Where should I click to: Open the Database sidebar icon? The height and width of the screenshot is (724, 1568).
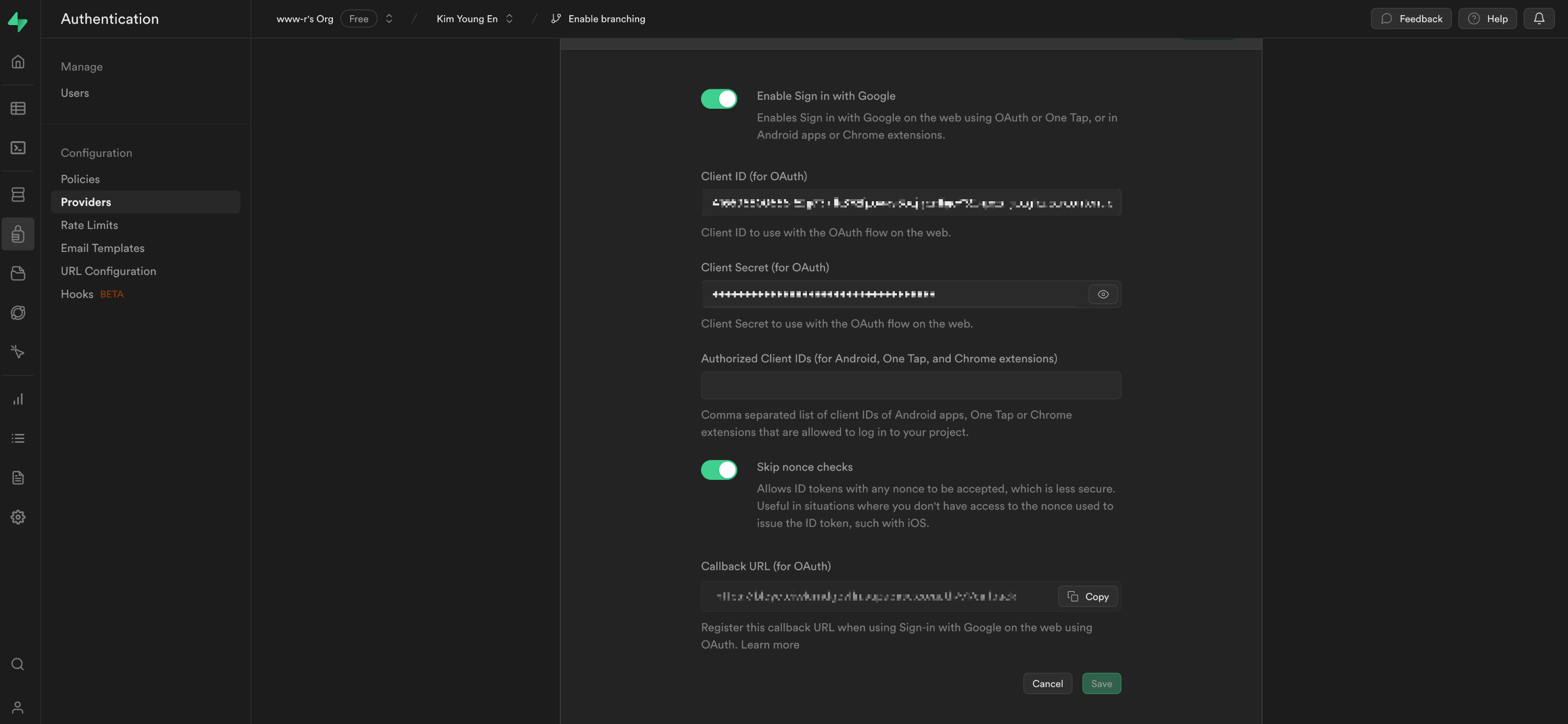click(x=18, y=194)
